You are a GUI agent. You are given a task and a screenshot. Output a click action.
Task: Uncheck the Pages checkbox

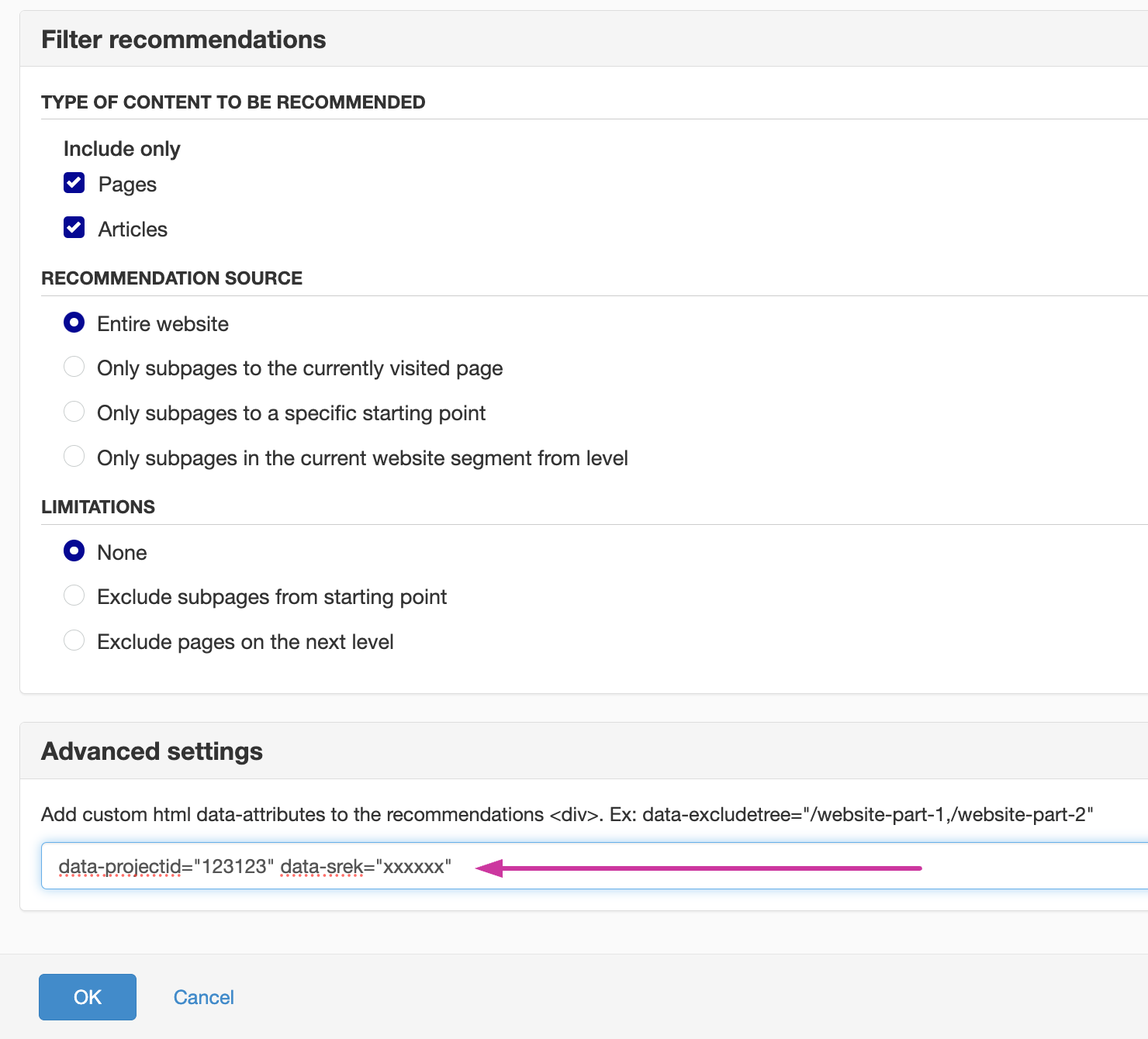(x=74, y=183)
